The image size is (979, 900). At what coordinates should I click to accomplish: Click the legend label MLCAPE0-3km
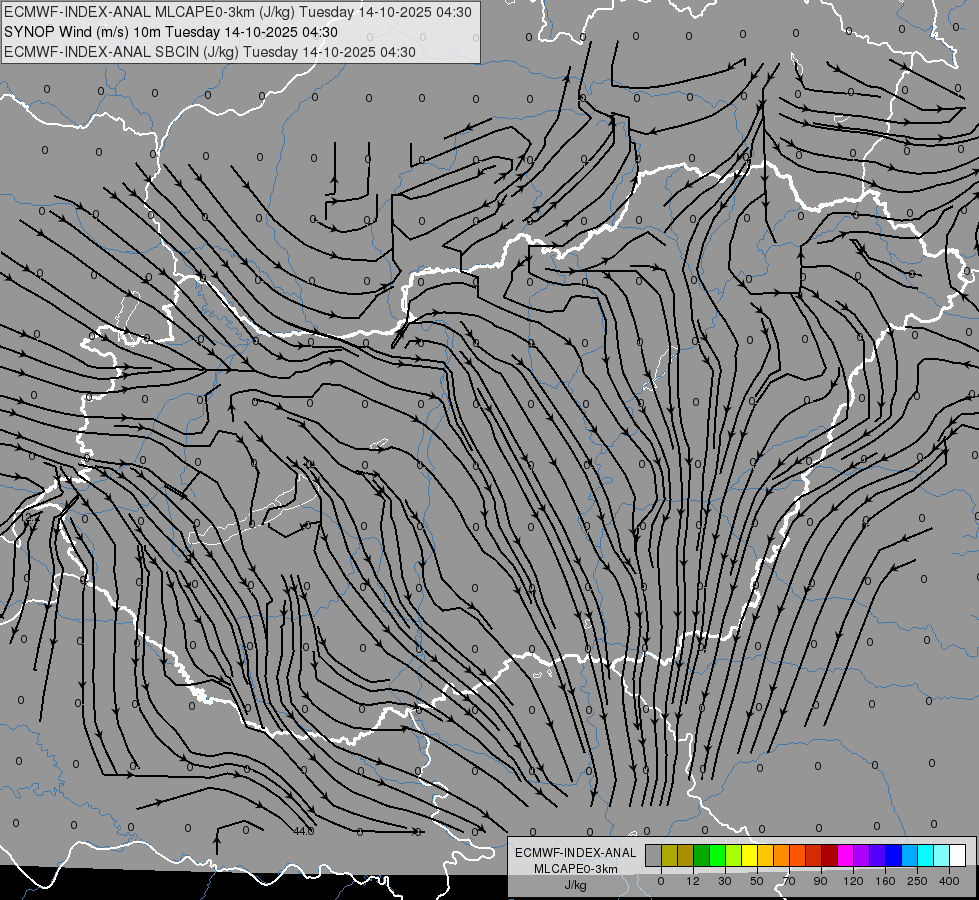pos(575,869)
